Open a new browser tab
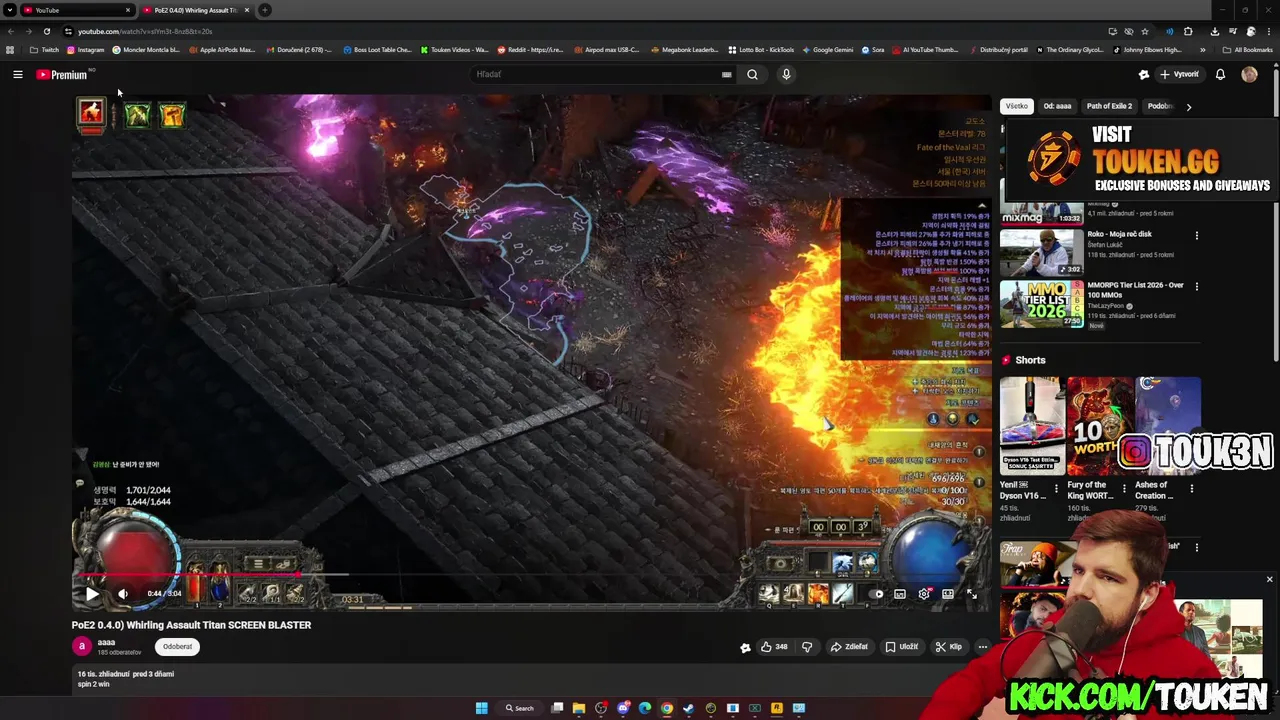The width and height of the screenshot is (1280, 720). 265,10
